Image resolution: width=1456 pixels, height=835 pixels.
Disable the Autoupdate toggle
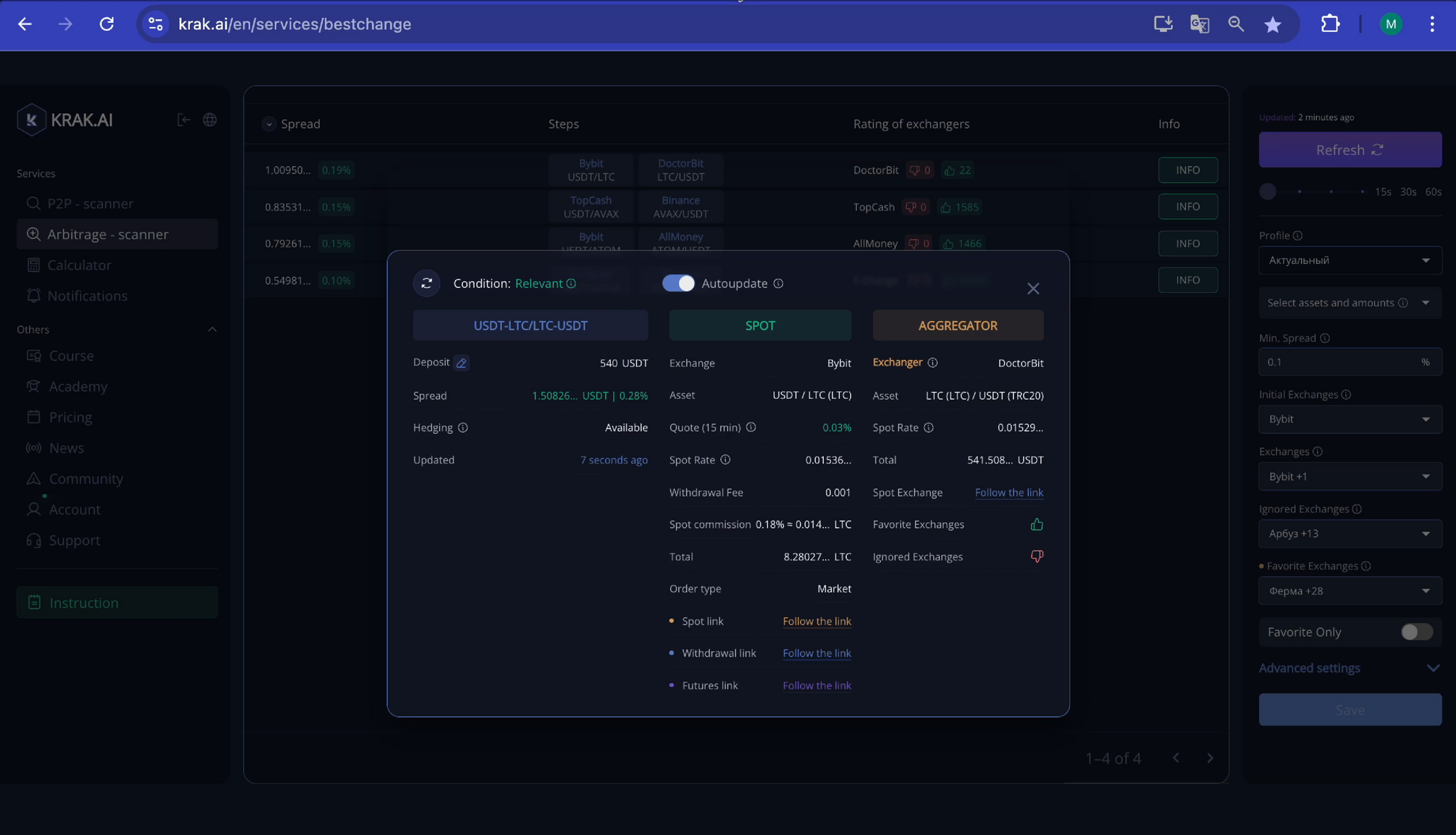[x=678, y=283]
